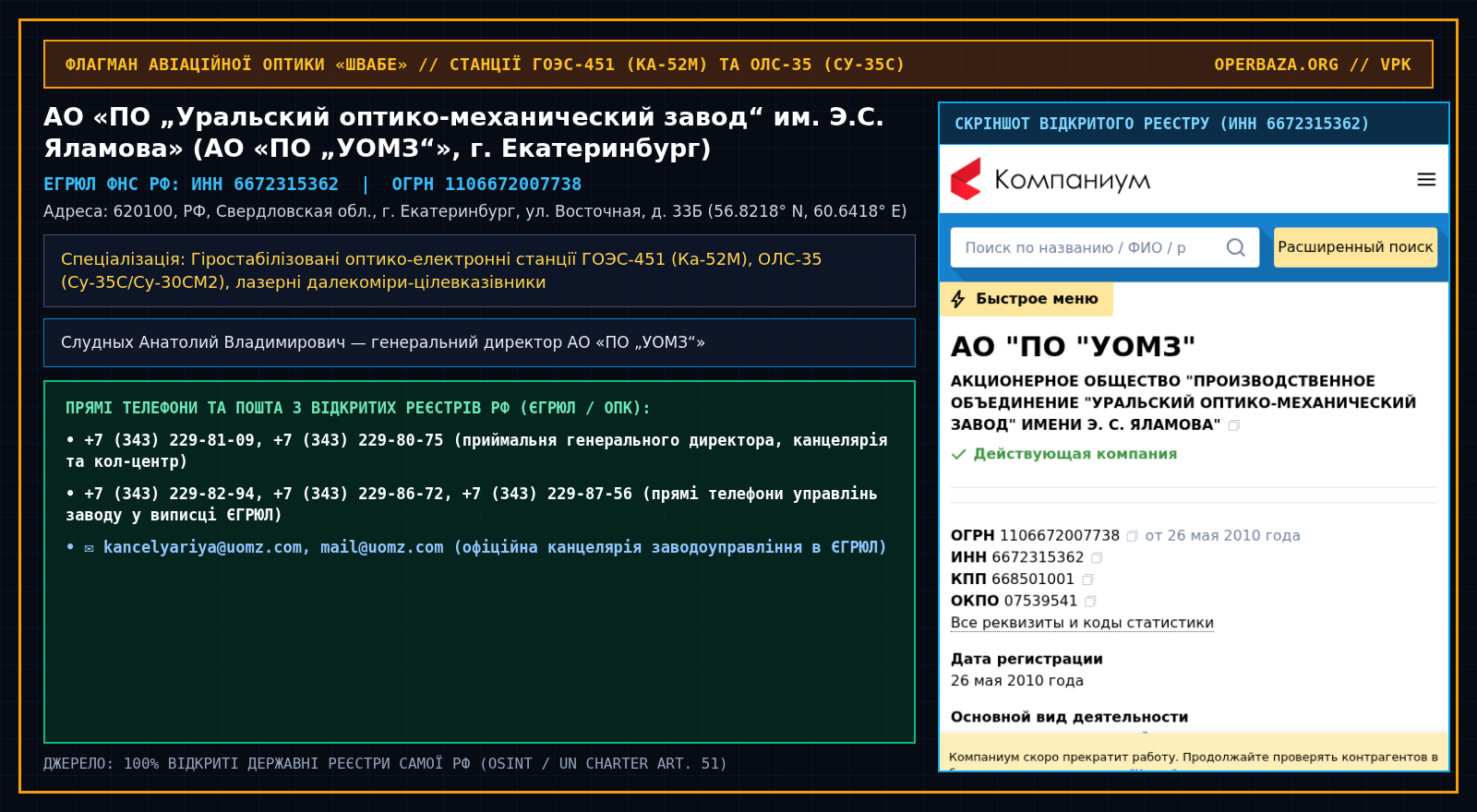The image size is (1477, 812).
Task: Click the Компаниум wordmark text
Action: tap(1073, 180)
